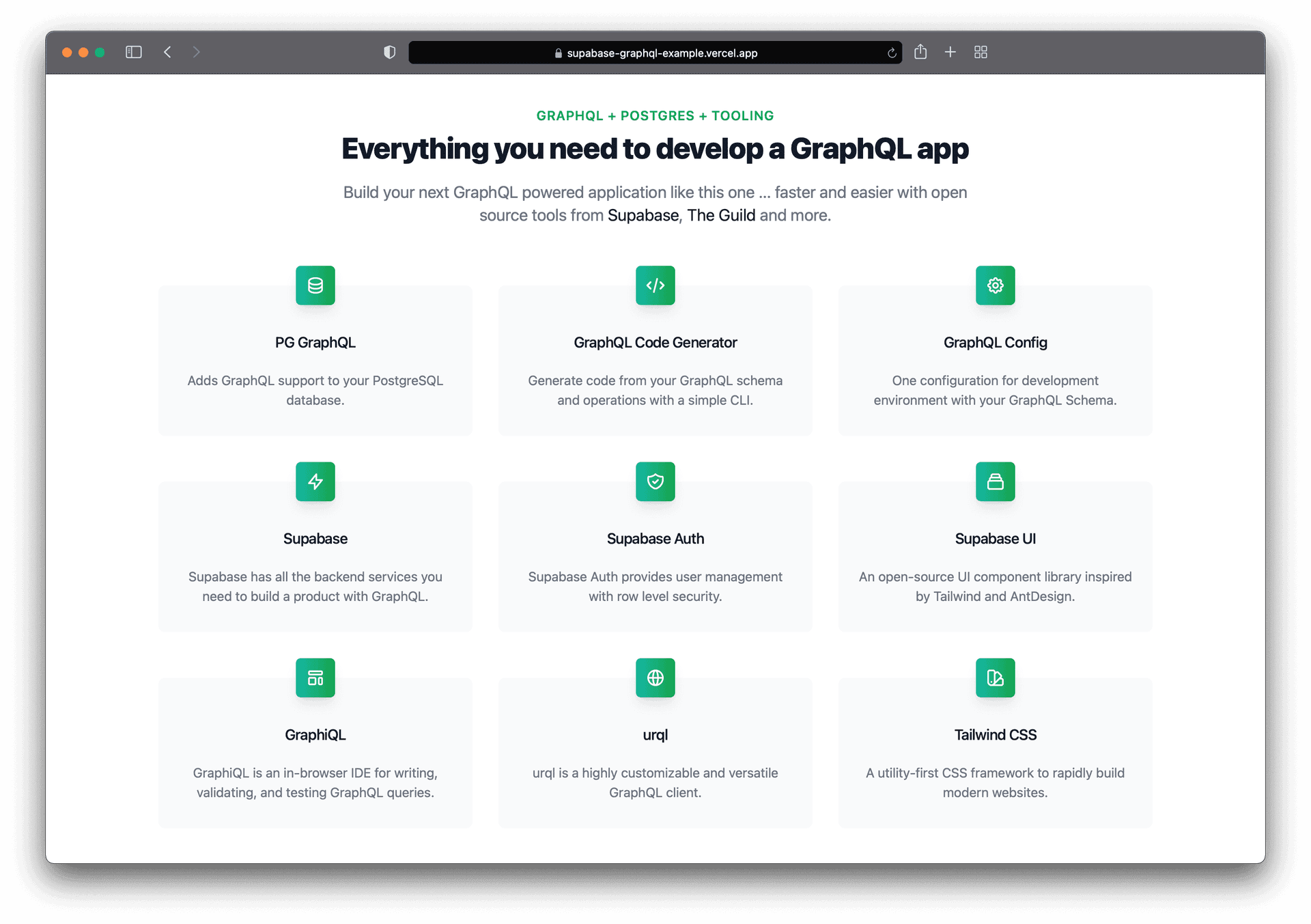1311x924 pixels.
Task: Click The Guild text link
Action: click(722, 215)
